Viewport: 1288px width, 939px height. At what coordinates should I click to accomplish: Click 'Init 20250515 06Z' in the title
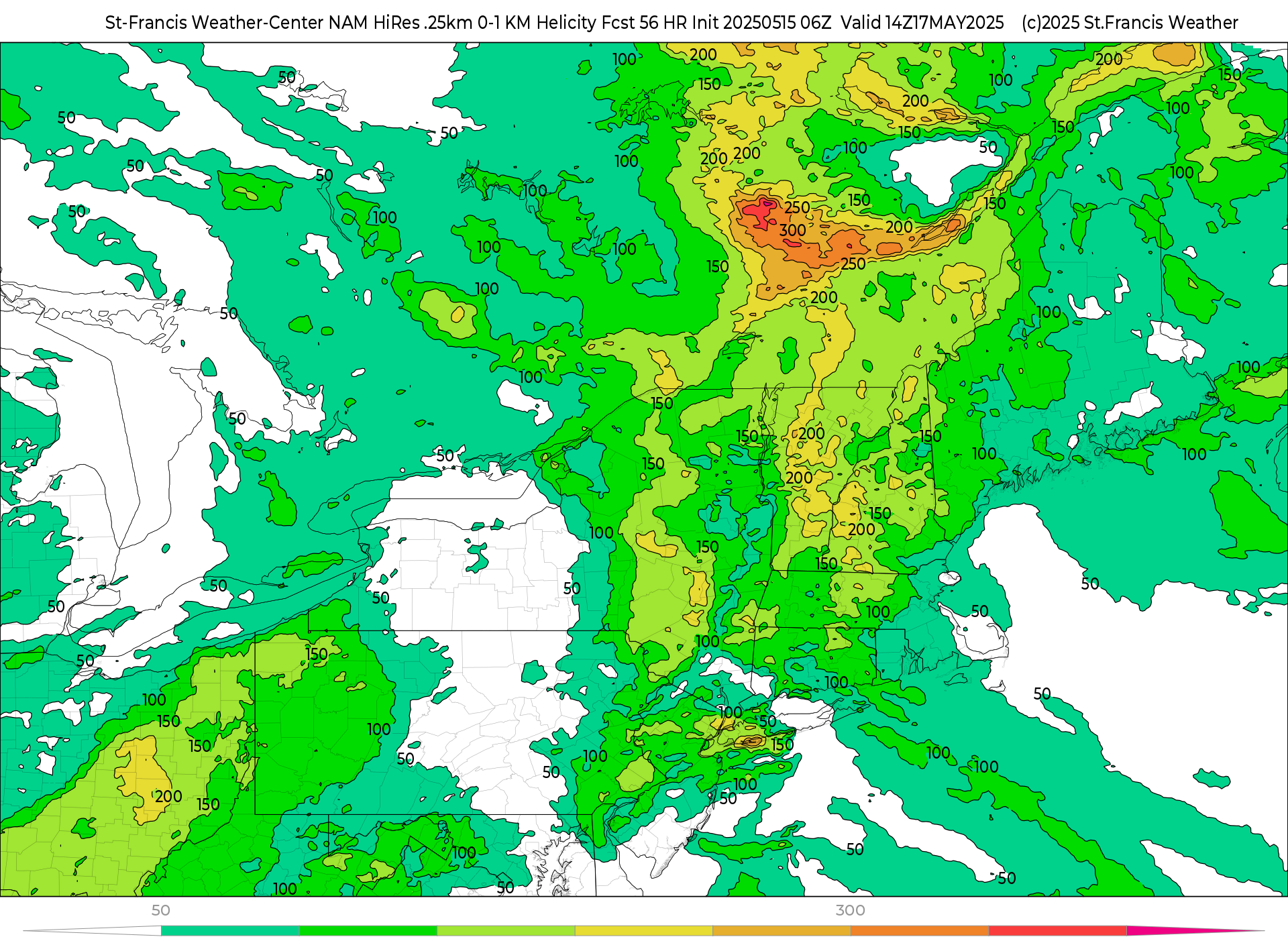click(761, 23)
